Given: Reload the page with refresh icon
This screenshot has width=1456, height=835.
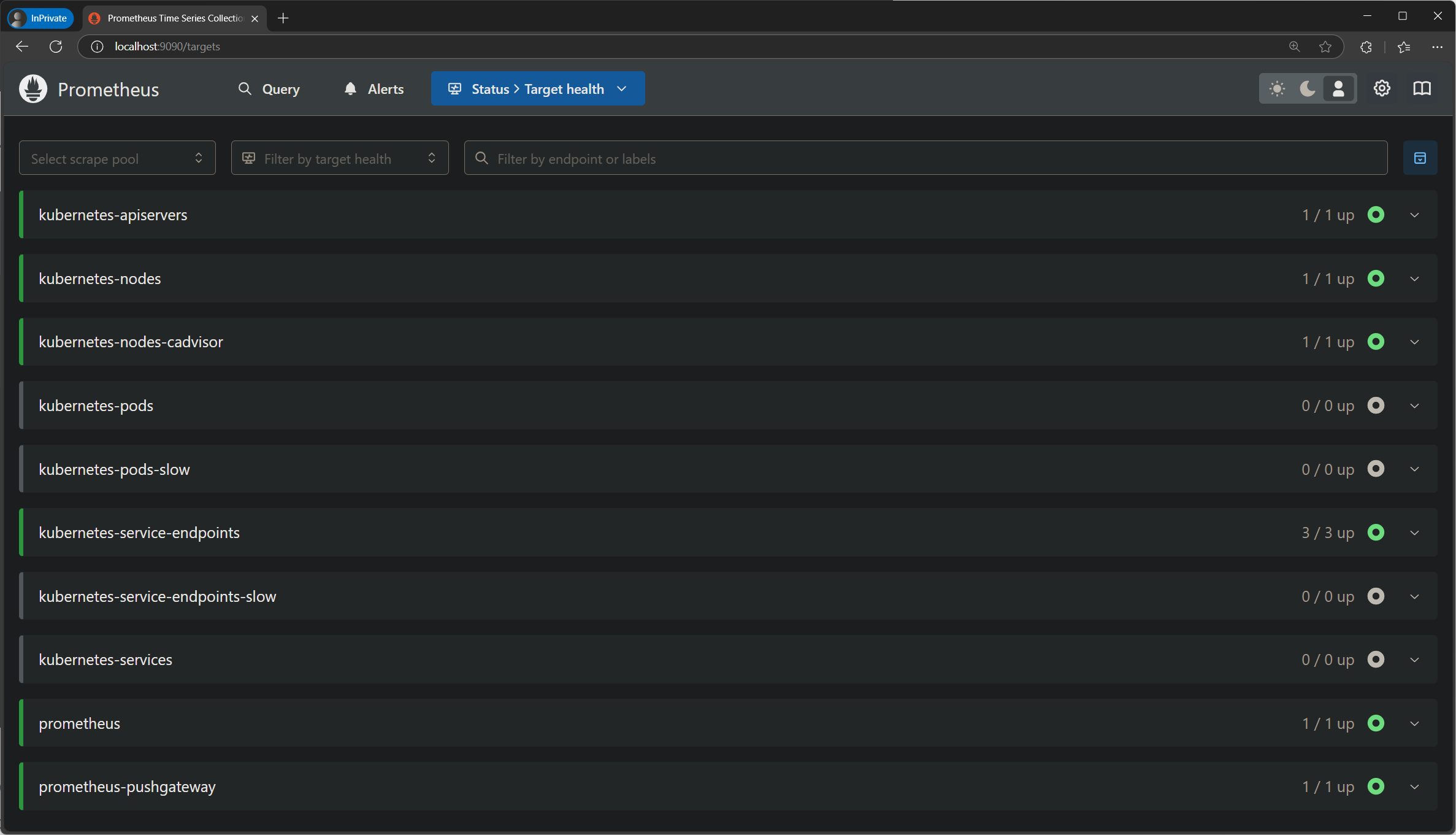Looking at the screenshot, I should coord(56,47).
